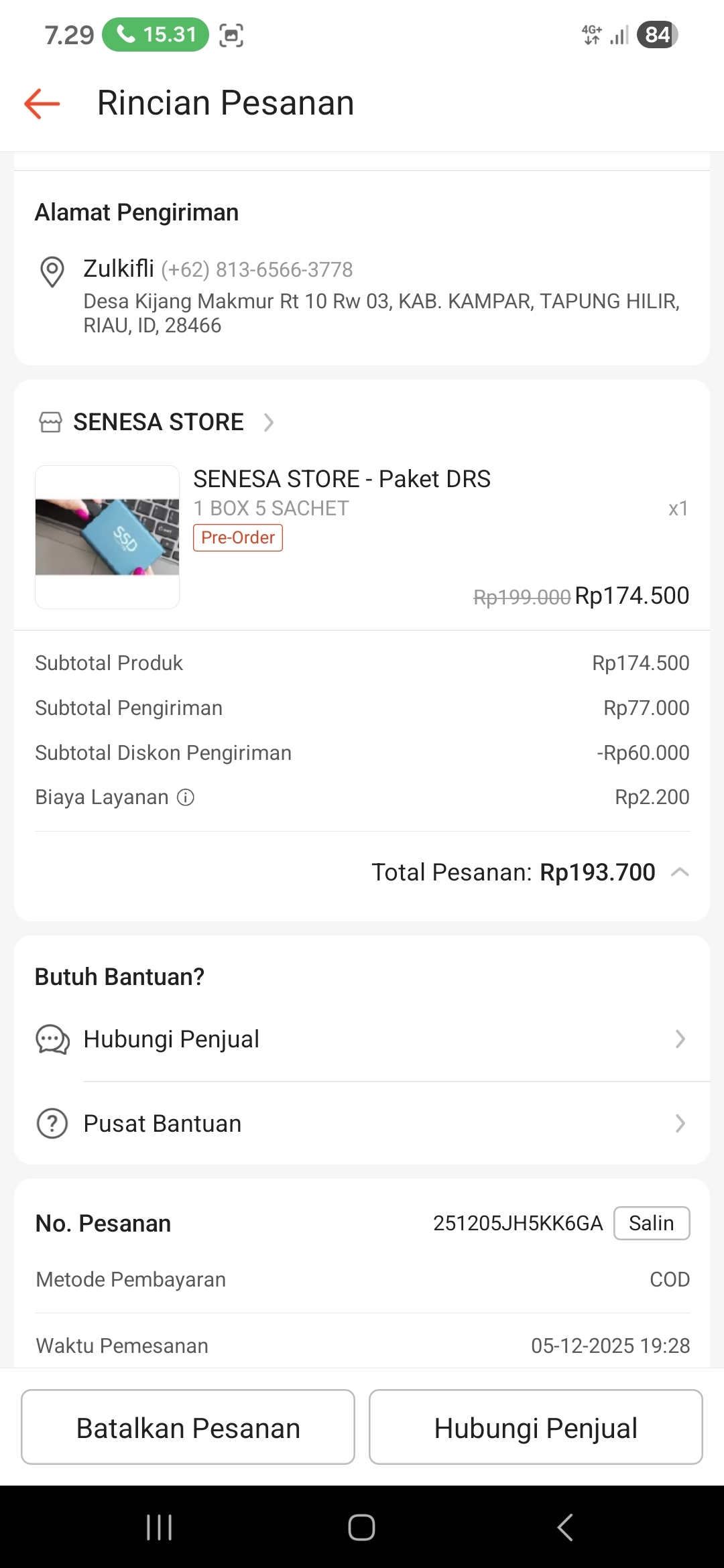Screen dimensions: 724x1568
Task: Tap the chat bubble icon
Action: (x=52, y=1039)
